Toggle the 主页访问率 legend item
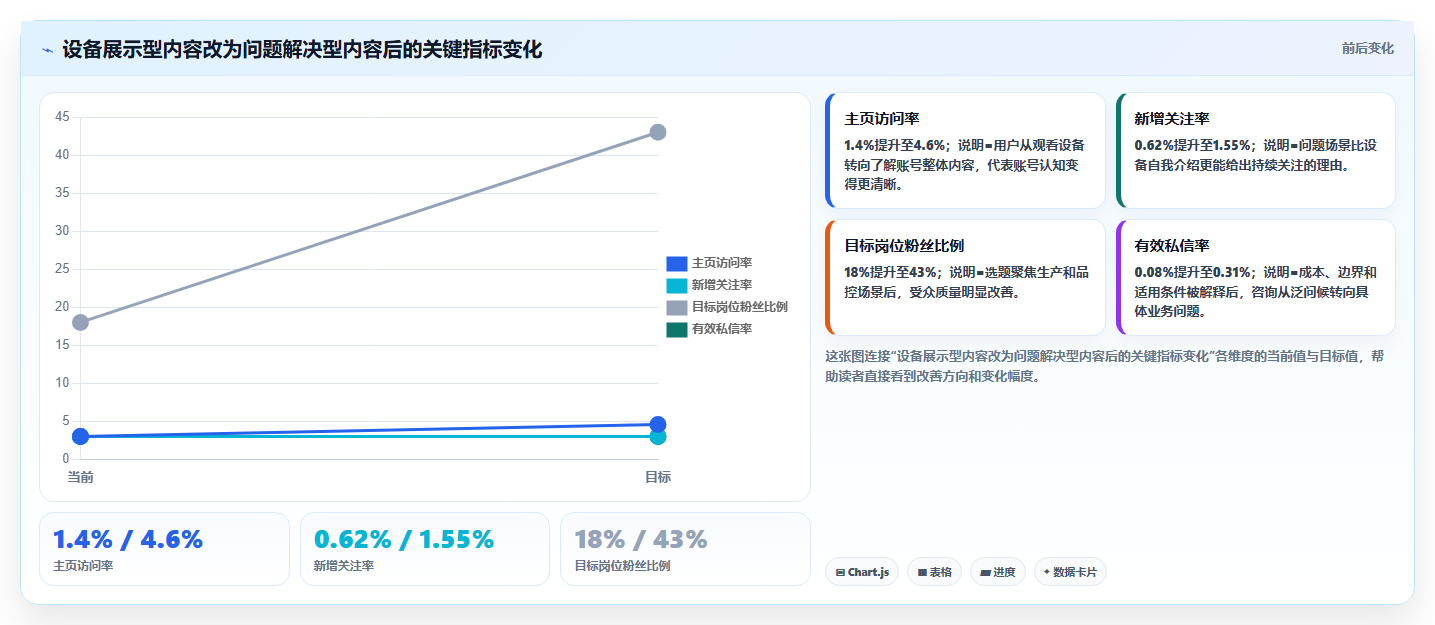Image resolution: width=1435 pixels, height=625 pixels. tap(709, 263)
